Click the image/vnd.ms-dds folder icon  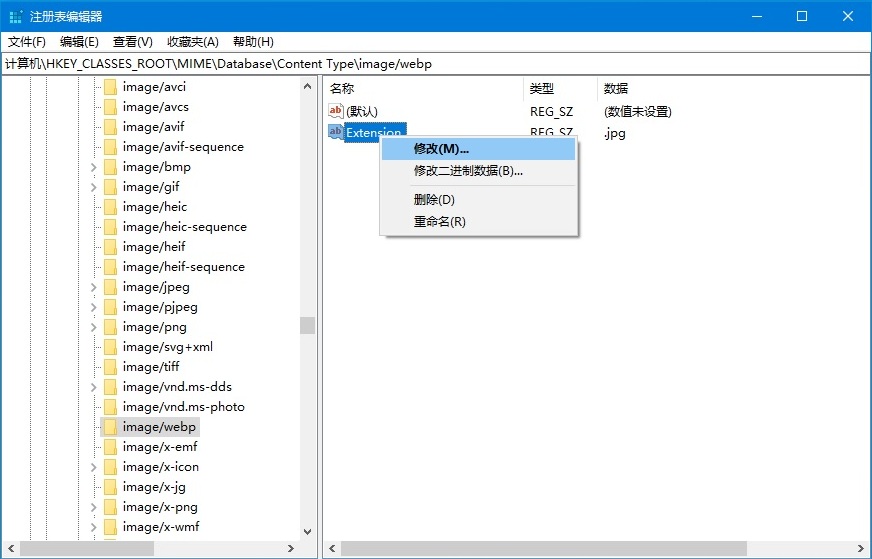pos(110,387)
